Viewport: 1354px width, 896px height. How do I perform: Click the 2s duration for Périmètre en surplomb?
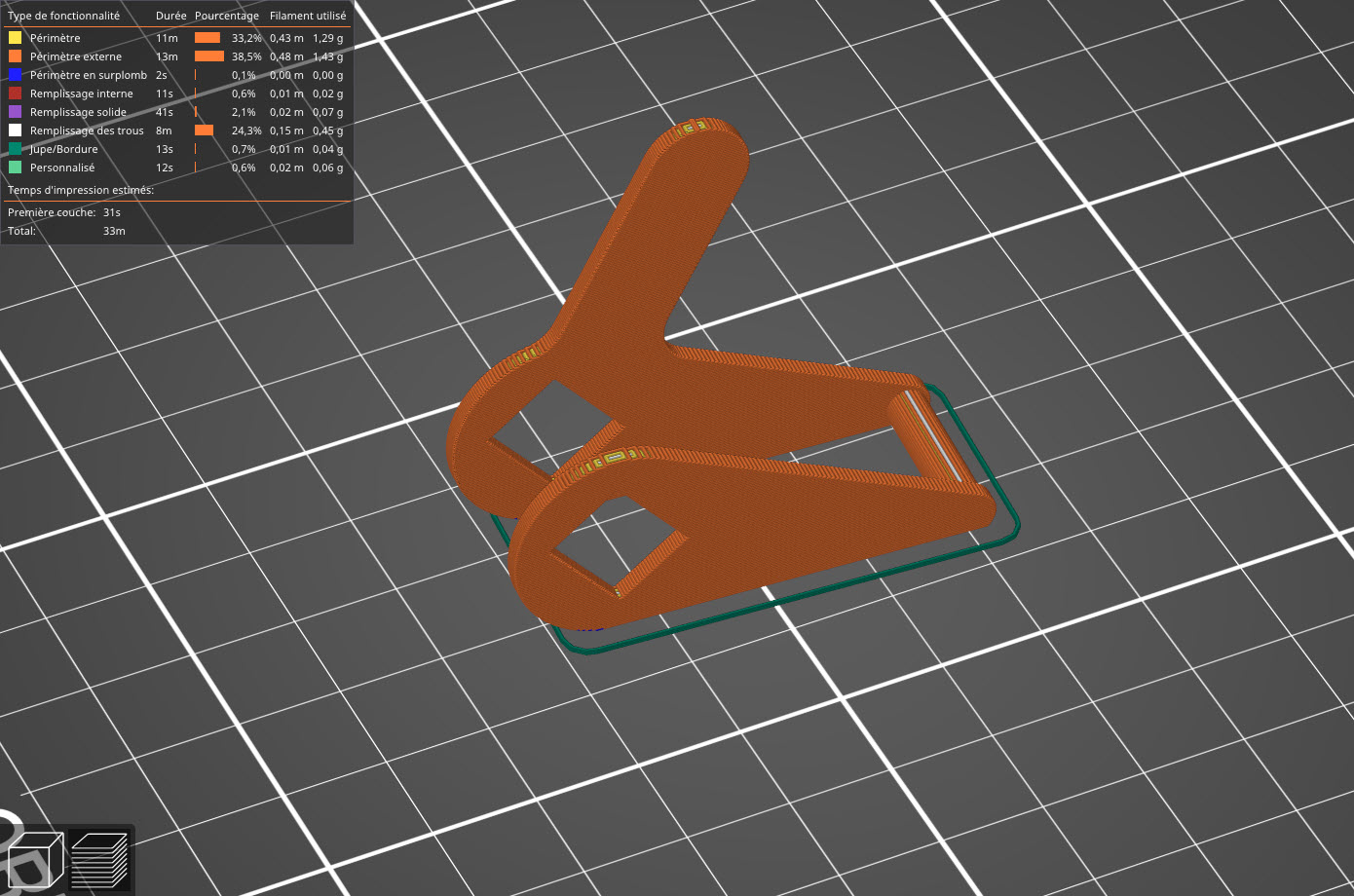tap(162, 75)
